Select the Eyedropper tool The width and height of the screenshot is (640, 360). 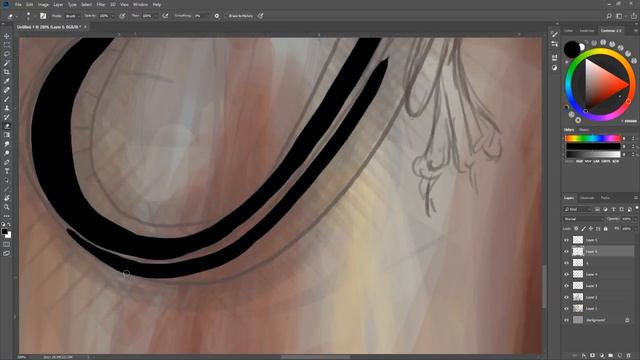(7, 81)
